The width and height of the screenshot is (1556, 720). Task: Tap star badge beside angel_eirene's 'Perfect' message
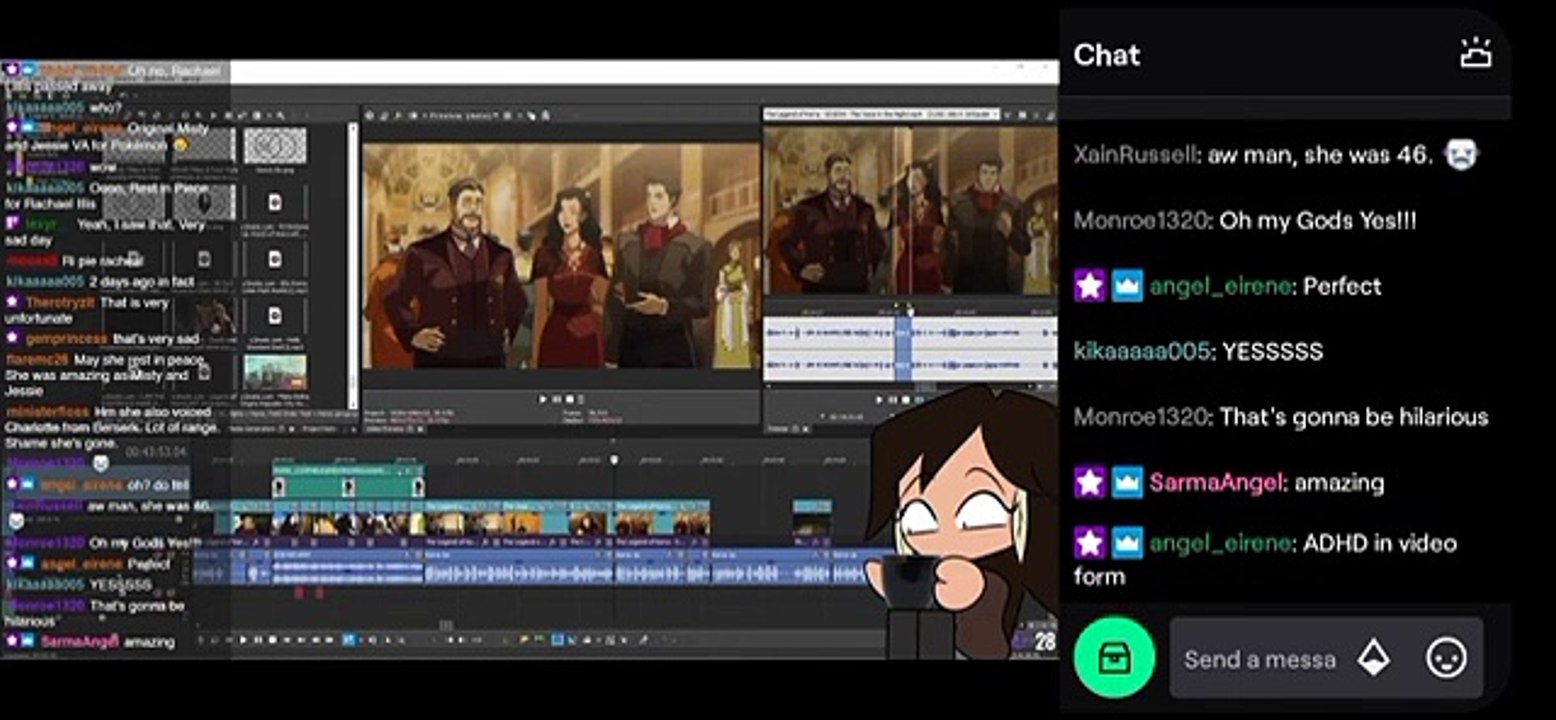pos(1089,286)
